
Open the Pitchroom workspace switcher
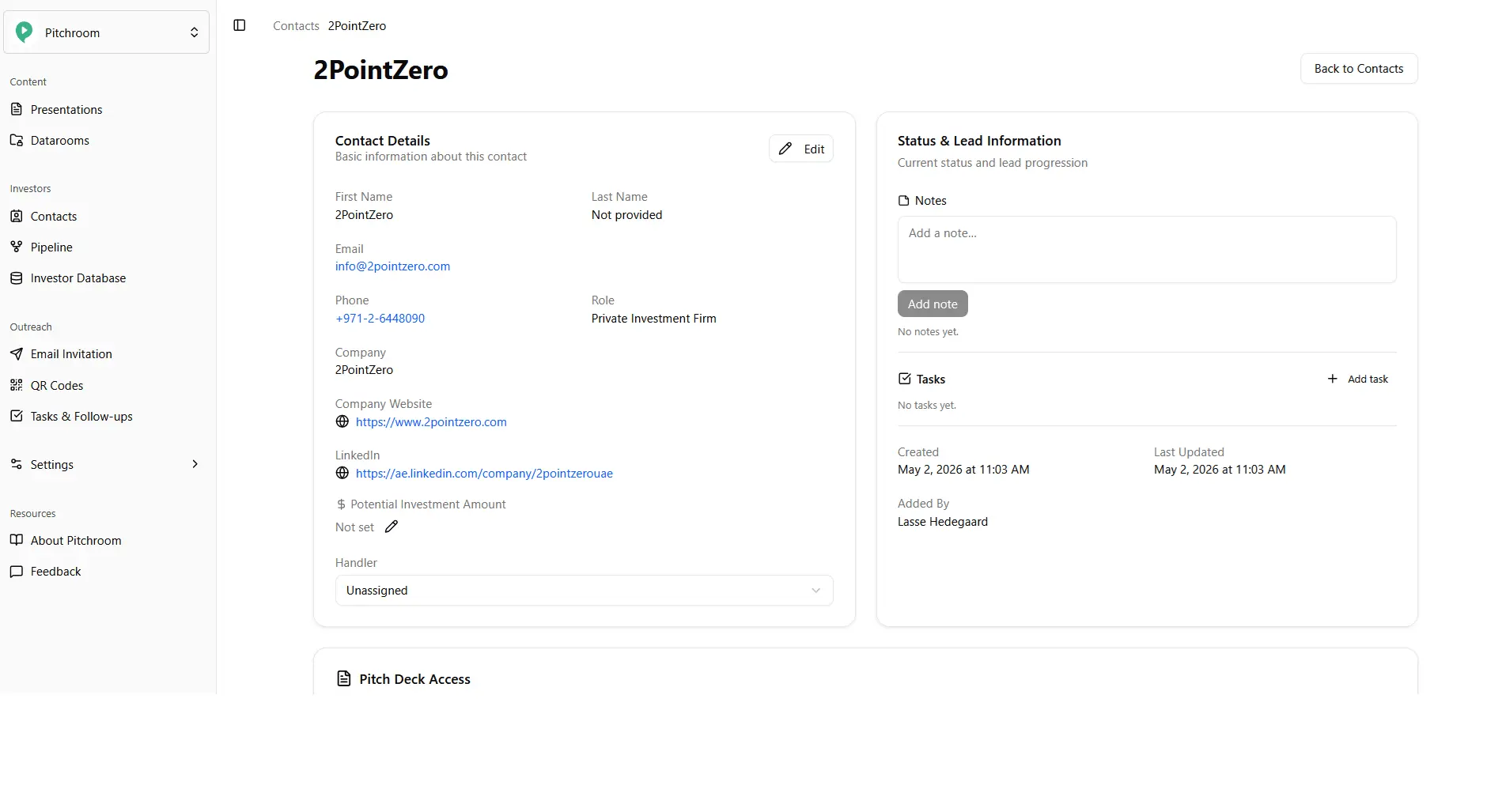[x=107, y=32]
